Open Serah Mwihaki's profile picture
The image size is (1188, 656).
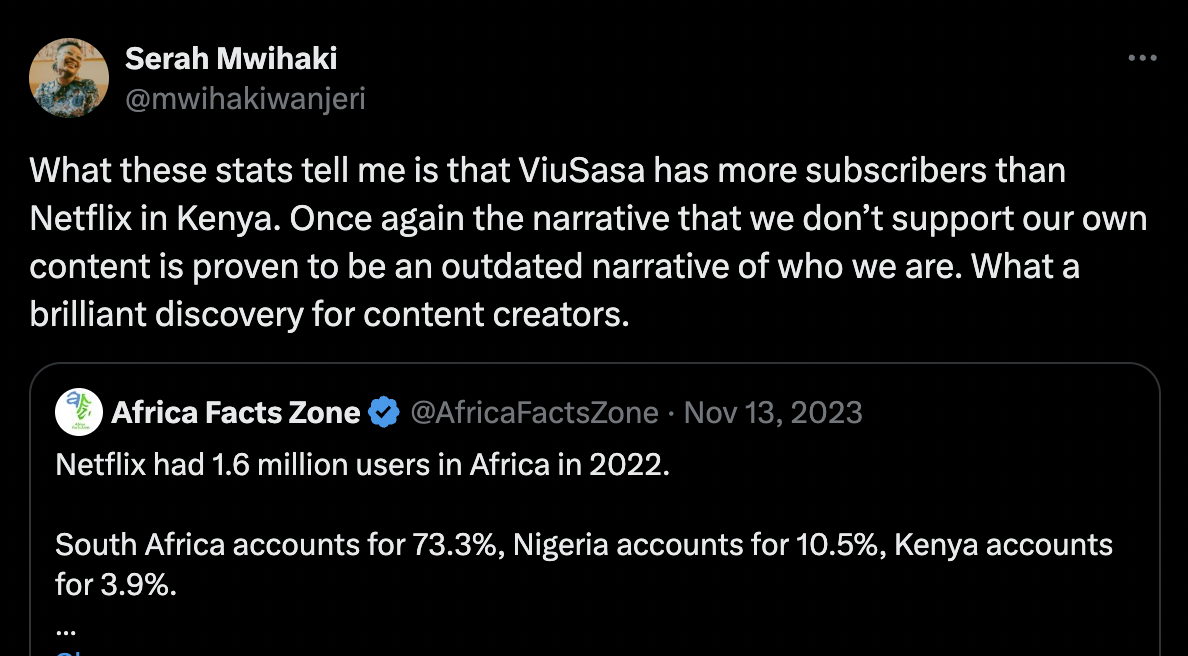(69, 77)
